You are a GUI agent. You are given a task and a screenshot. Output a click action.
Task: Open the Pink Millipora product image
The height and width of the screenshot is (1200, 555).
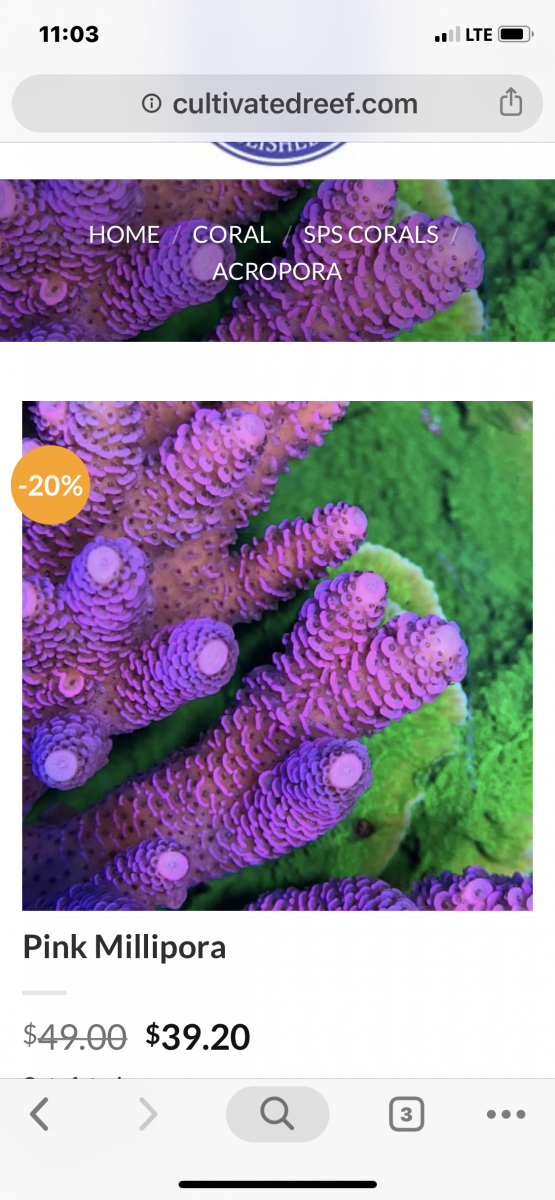tap(277, 656)
